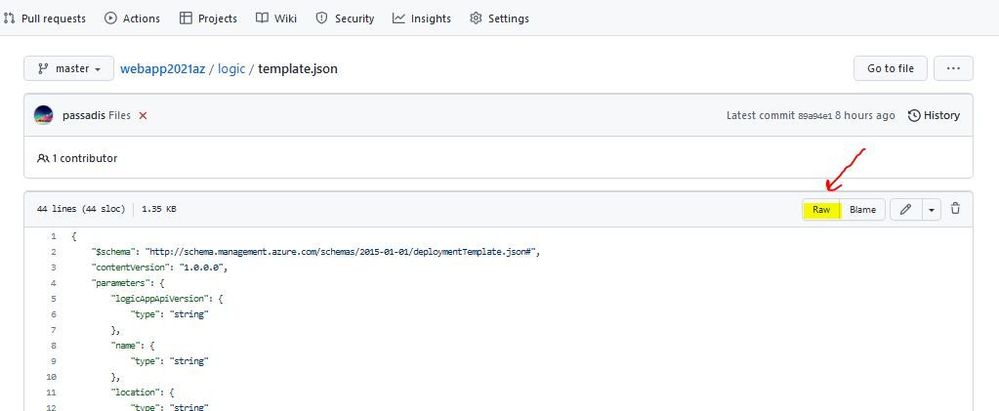
Task: Click the Pull requests icon
Action: [9, 18]
